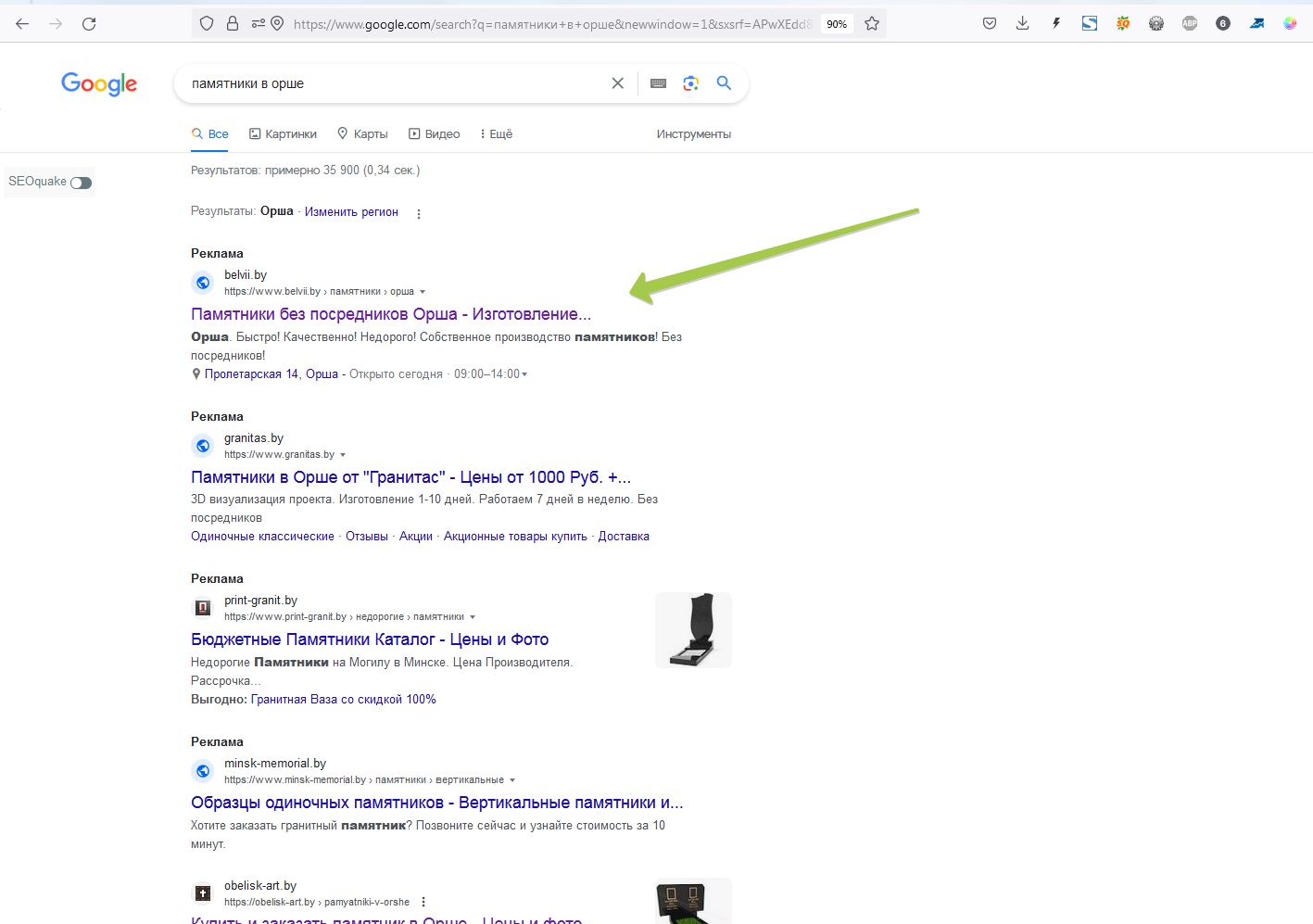Screen dimensions: 1313x924
Task: Go forward to the next page
Action: (56, 24)
